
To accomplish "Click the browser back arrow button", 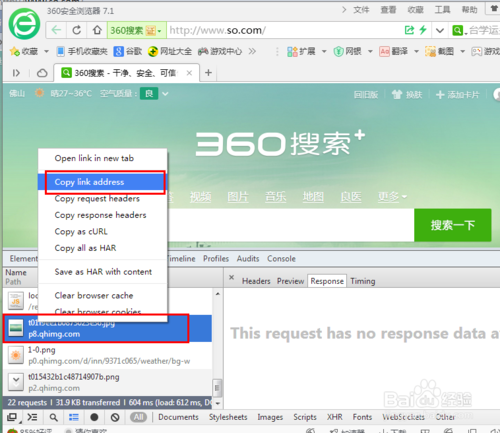I will click(x=56, y=30).
